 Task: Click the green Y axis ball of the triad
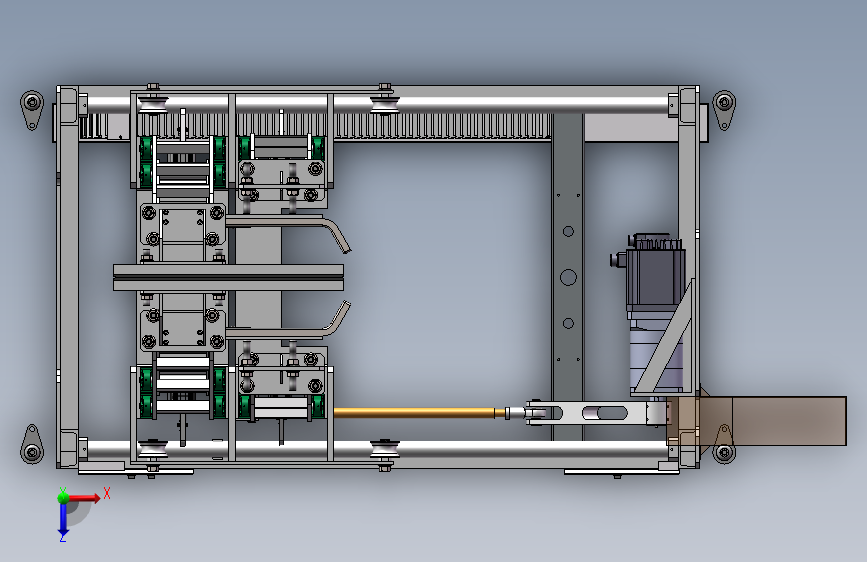point(63,497)
